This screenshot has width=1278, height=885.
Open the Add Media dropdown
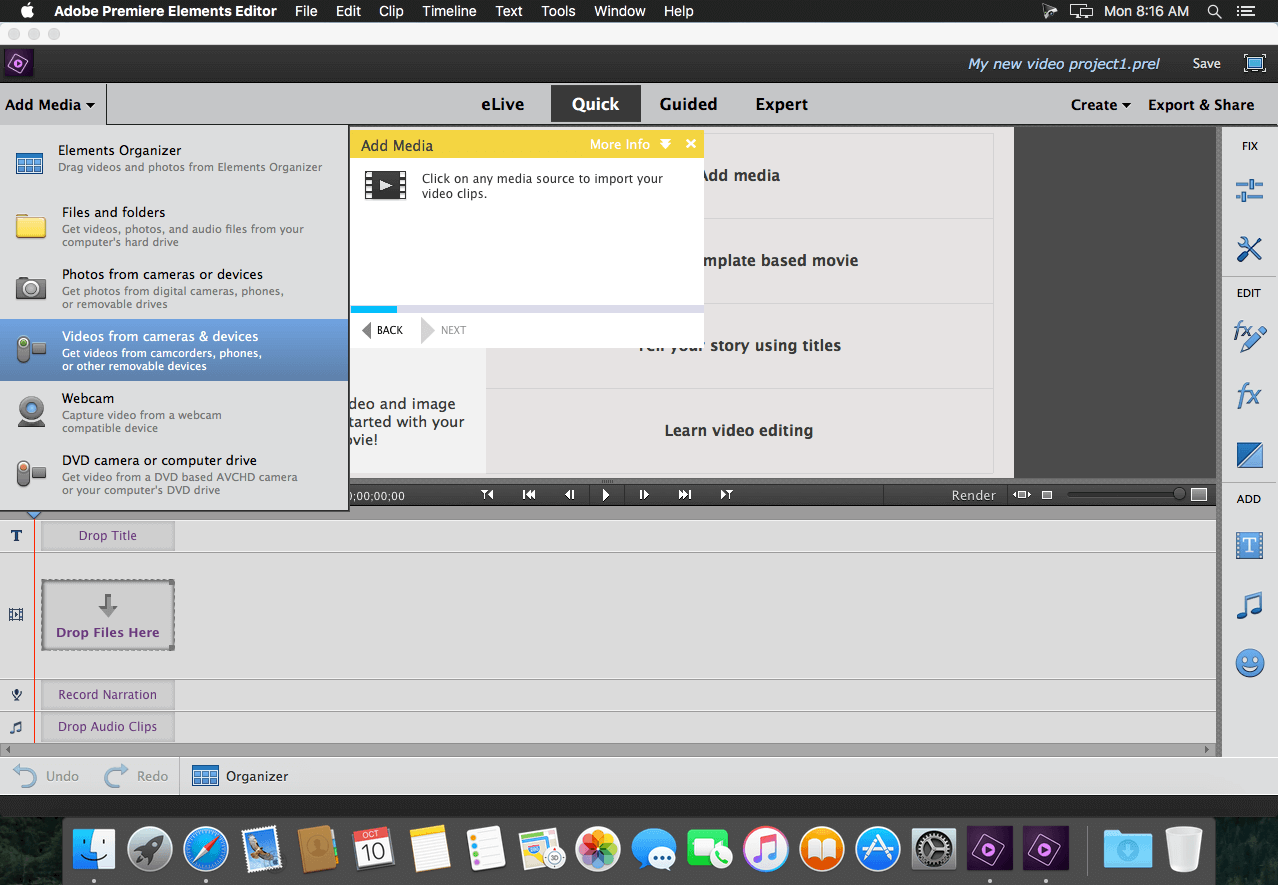point(50,104)
